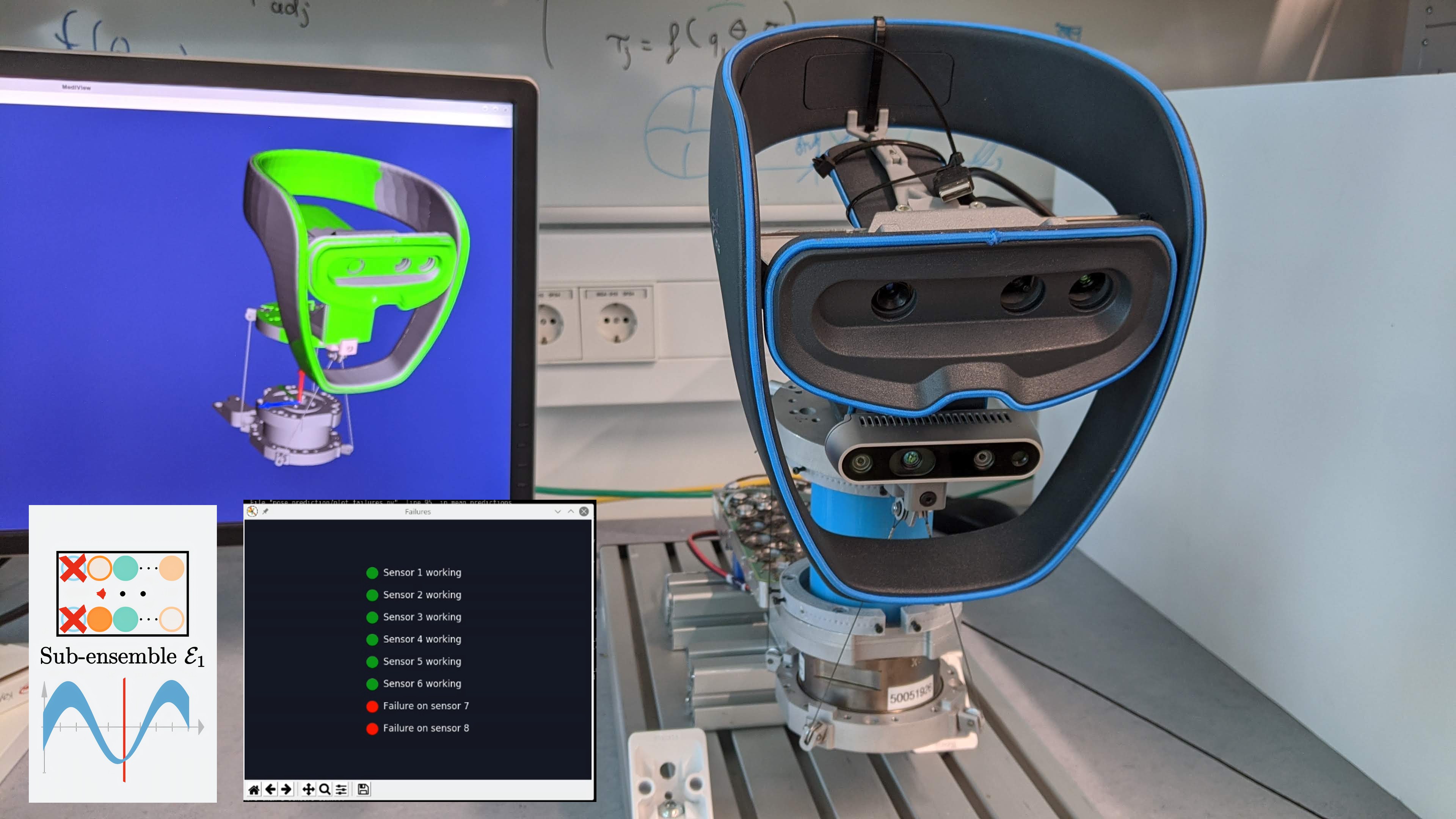Screen dimensions: 1456x819
Task: Click the Back arrow in plot toolbar
Action: 271,789
